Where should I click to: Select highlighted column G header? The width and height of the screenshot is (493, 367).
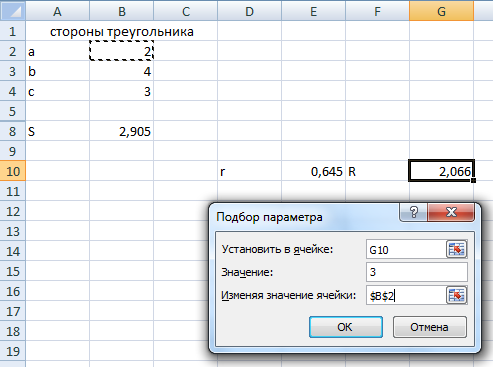(x=441, y=11)
